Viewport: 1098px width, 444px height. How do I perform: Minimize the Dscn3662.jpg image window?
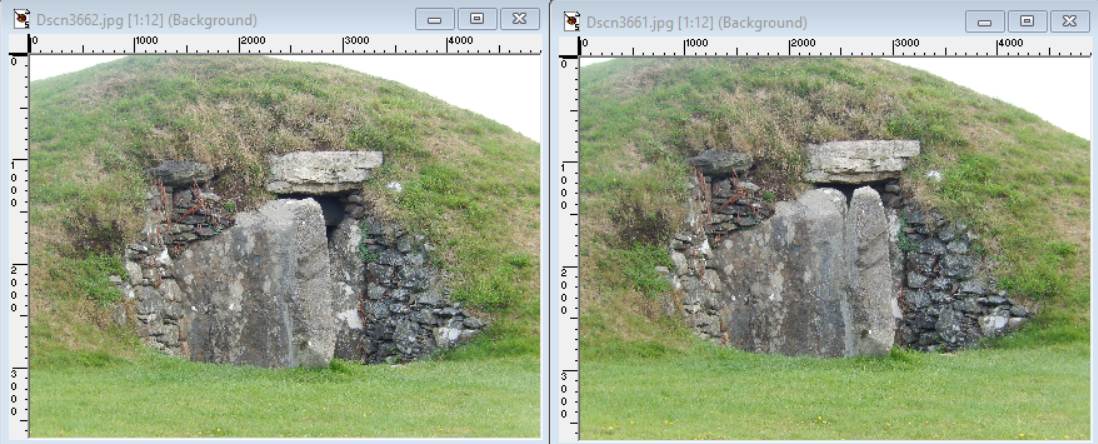coord(434,19)
